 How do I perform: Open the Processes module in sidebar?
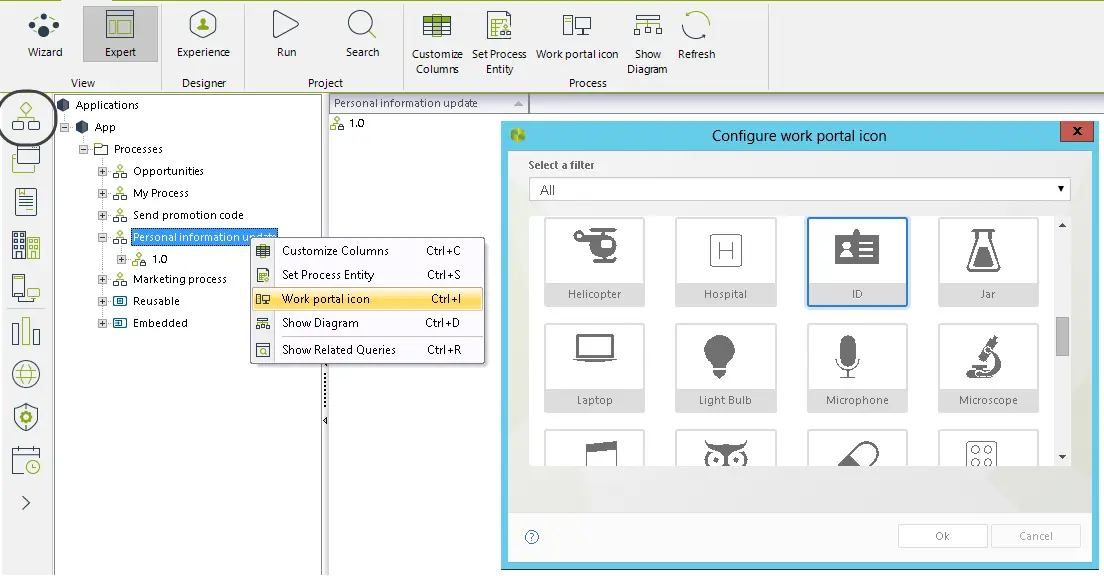(26, 117)
